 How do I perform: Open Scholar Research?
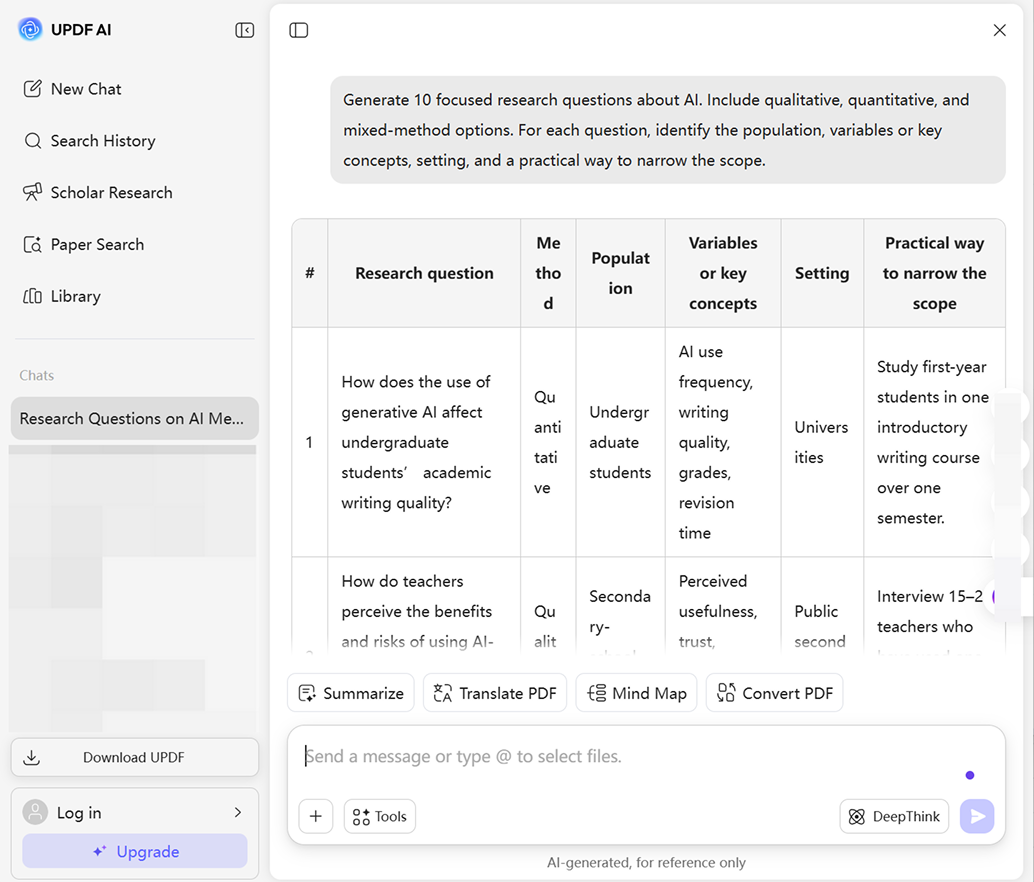click(98, 192)
